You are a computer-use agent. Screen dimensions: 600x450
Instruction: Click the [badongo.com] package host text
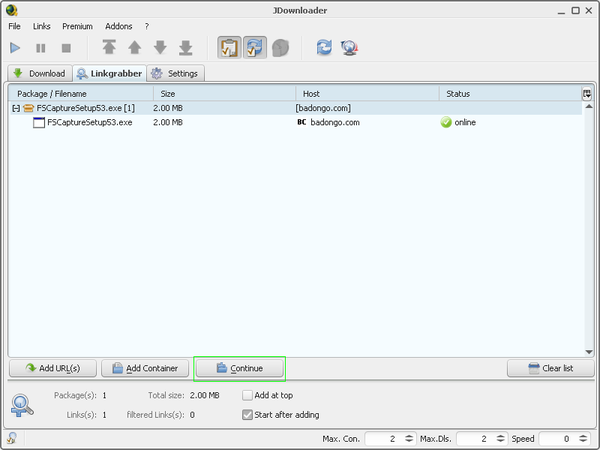[323, 108]
